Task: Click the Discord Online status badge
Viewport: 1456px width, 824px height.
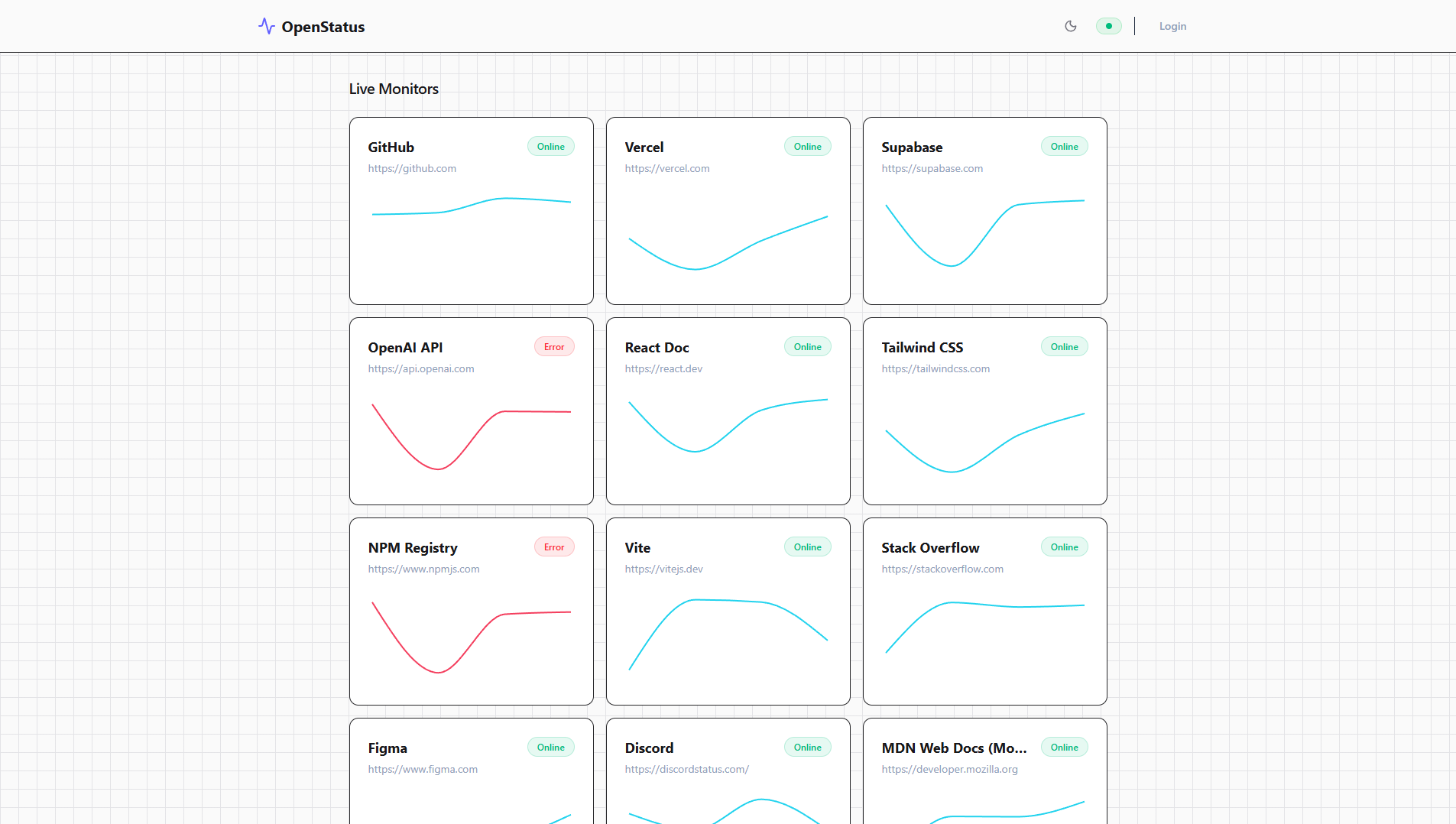Action: pyautogui.click(x=808, y=748)
